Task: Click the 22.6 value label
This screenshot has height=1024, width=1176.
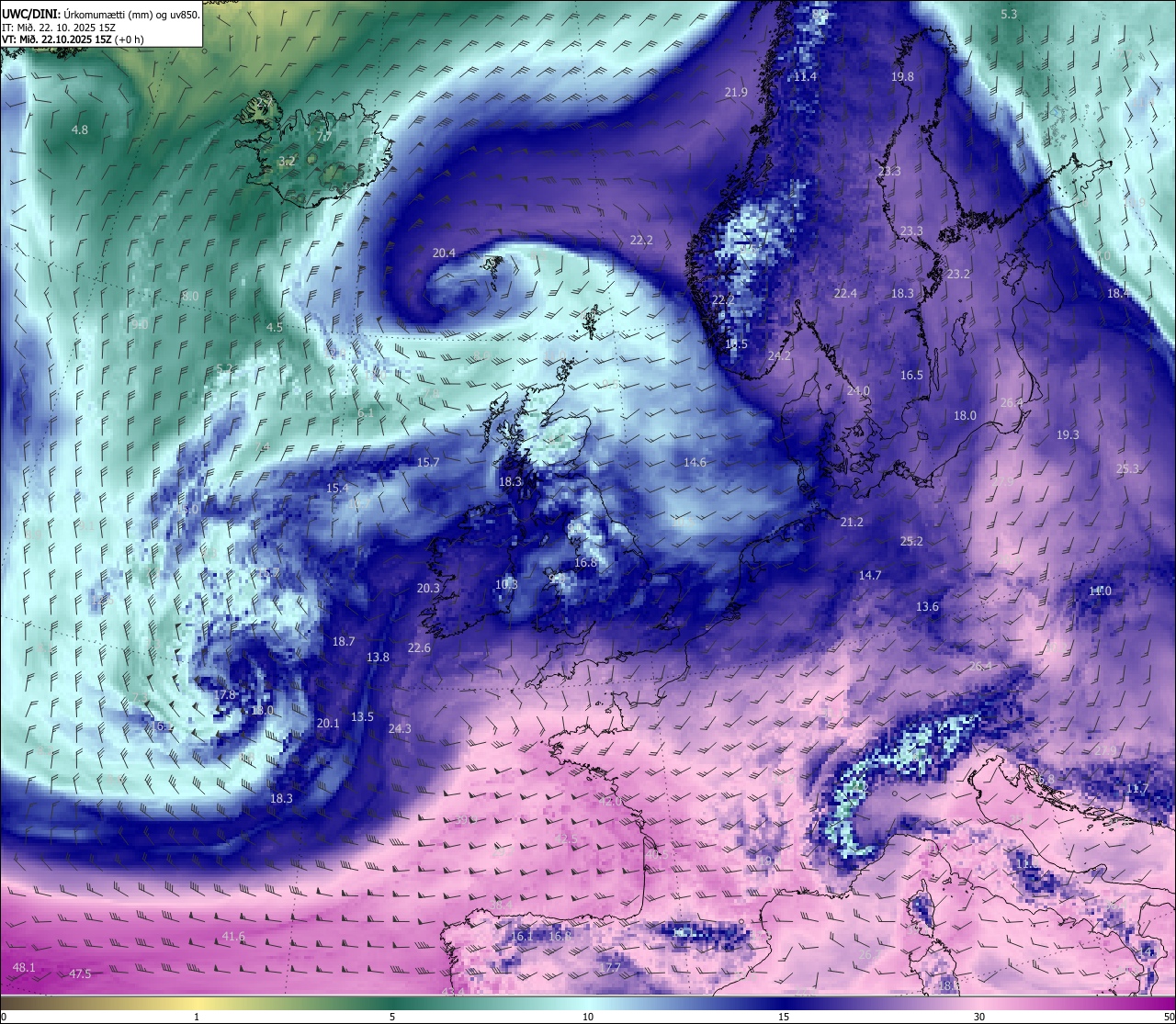Action: click(419, 648)
